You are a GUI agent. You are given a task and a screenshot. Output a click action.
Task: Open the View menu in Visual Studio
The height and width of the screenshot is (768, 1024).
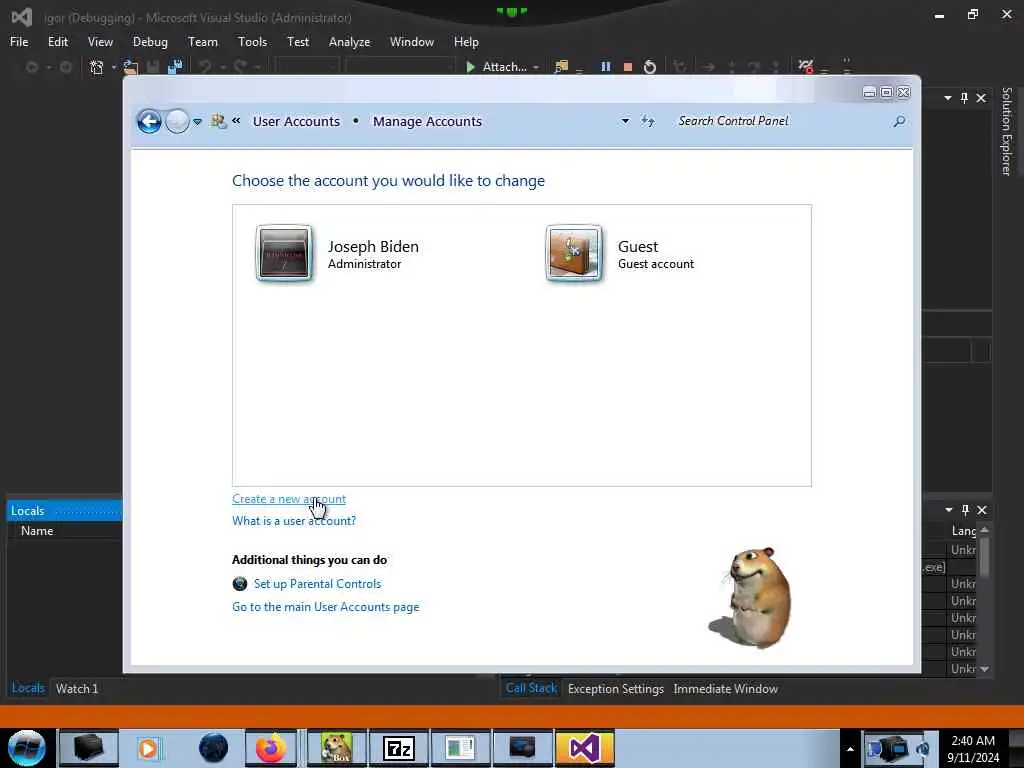tap(101, 42)
